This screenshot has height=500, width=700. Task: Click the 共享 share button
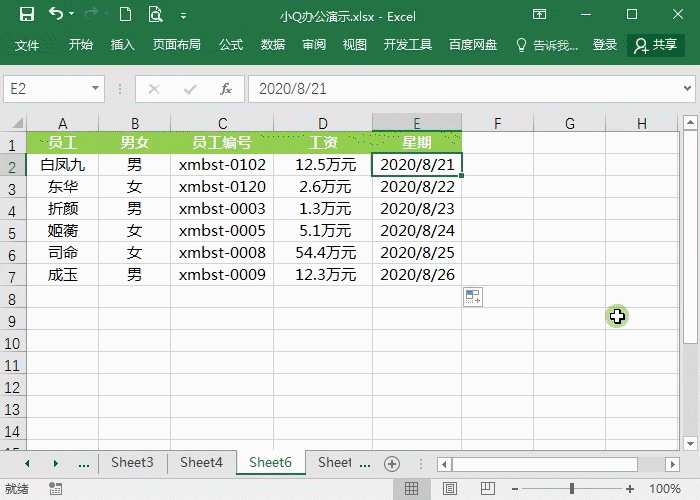pos(656,45)
